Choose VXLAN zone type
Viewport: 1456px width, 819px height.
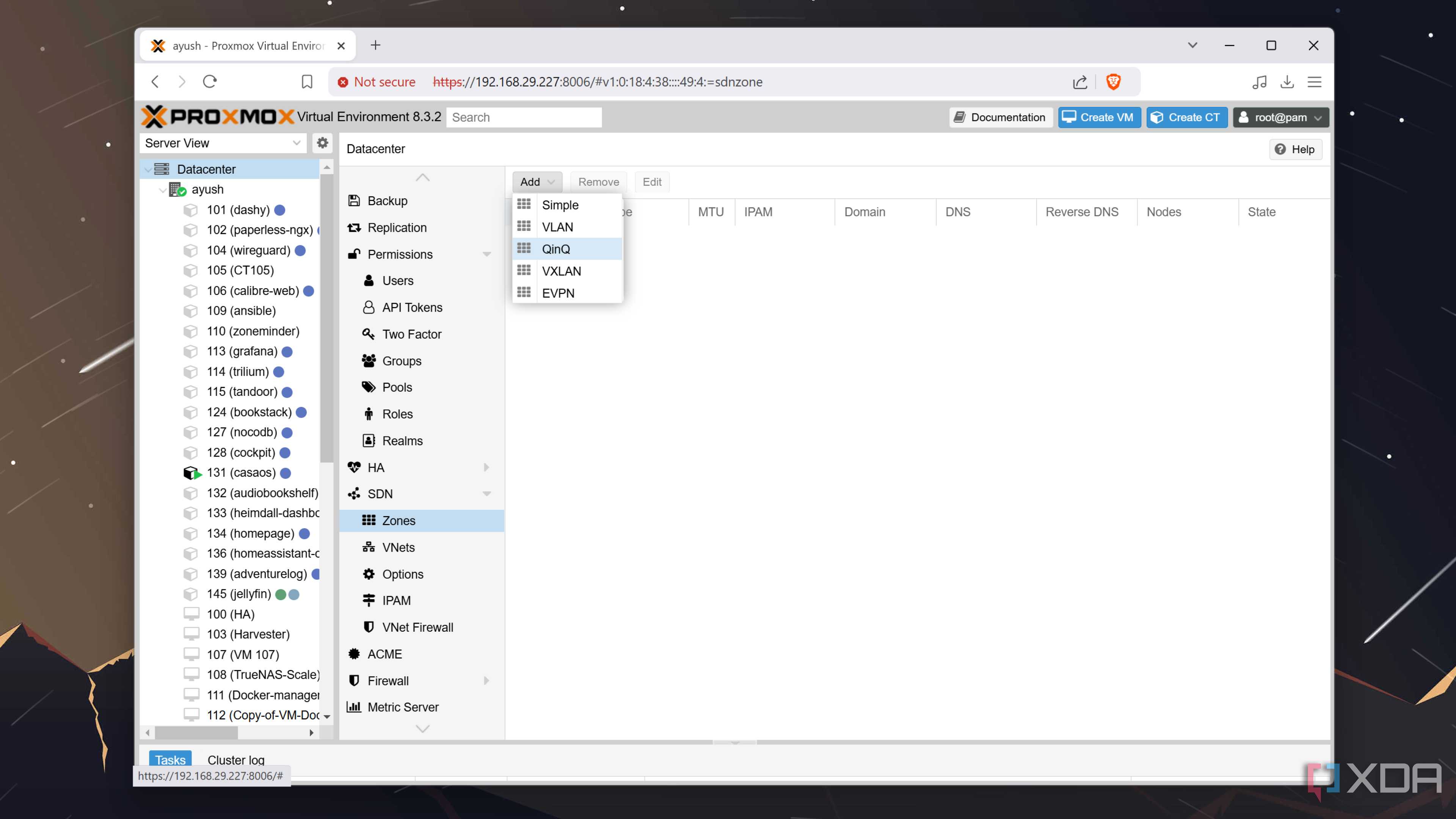pos(568,271)
